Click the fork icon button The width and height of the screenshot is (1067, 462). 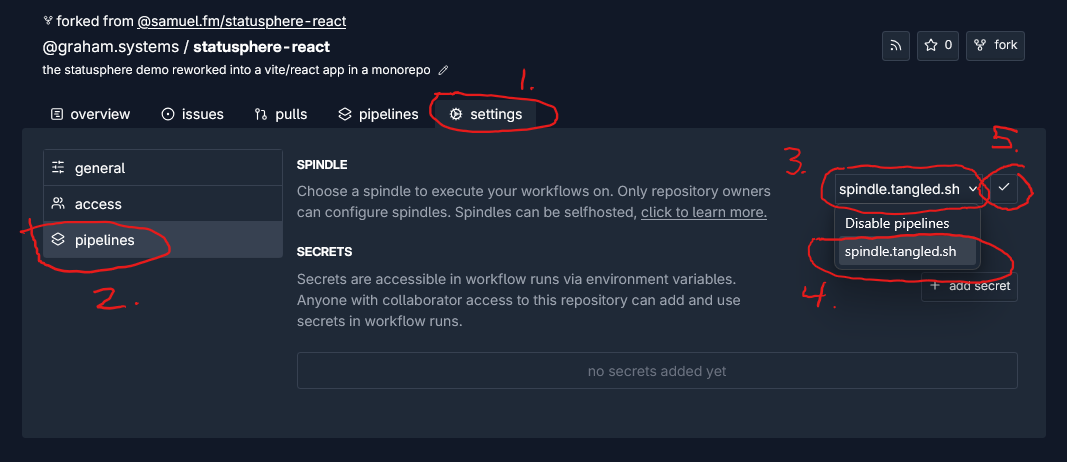coord(995,45)
